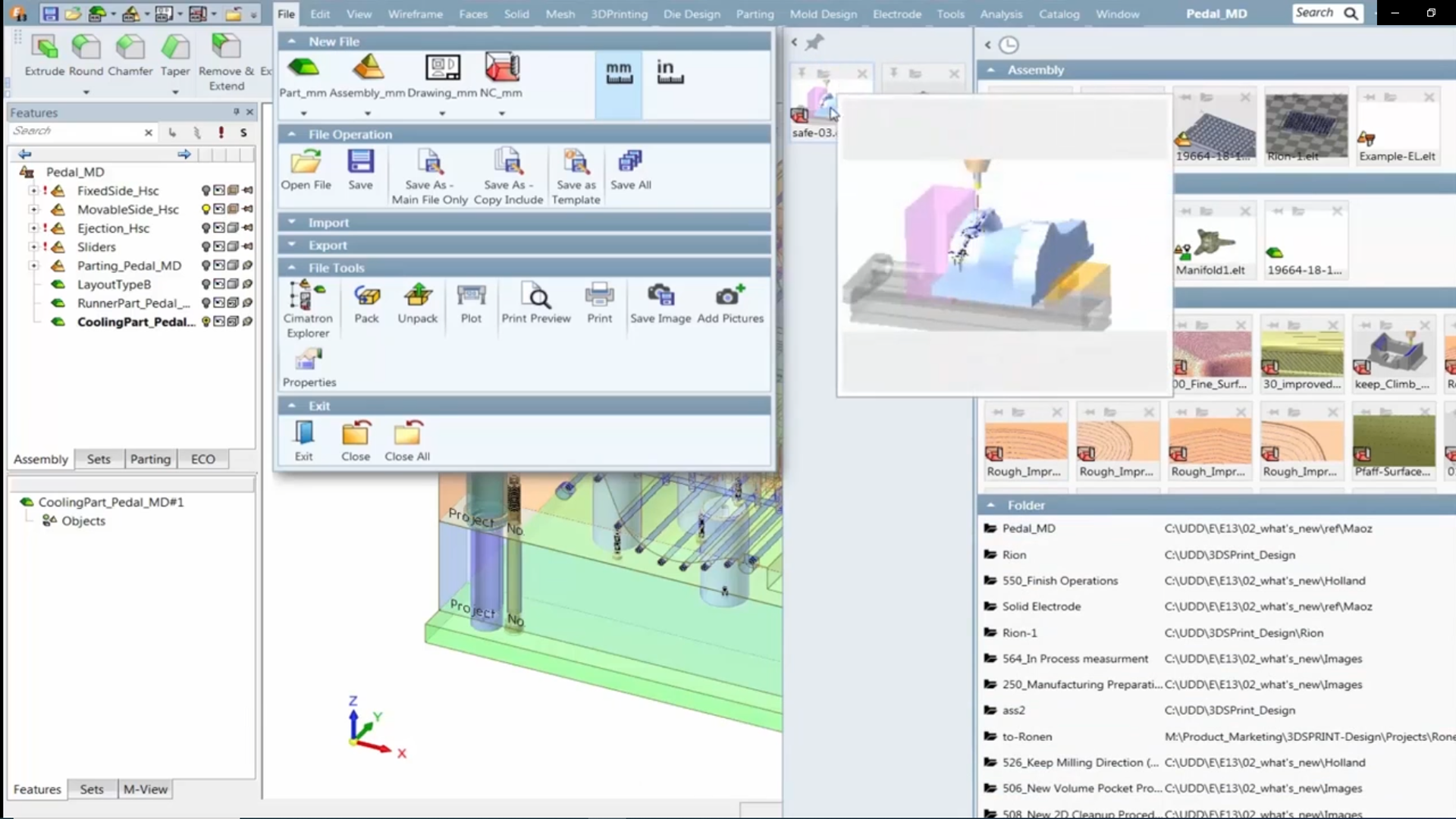Viewport: 1456px width, 819px height.
Task: Expand the Import section
Action: 524,223
